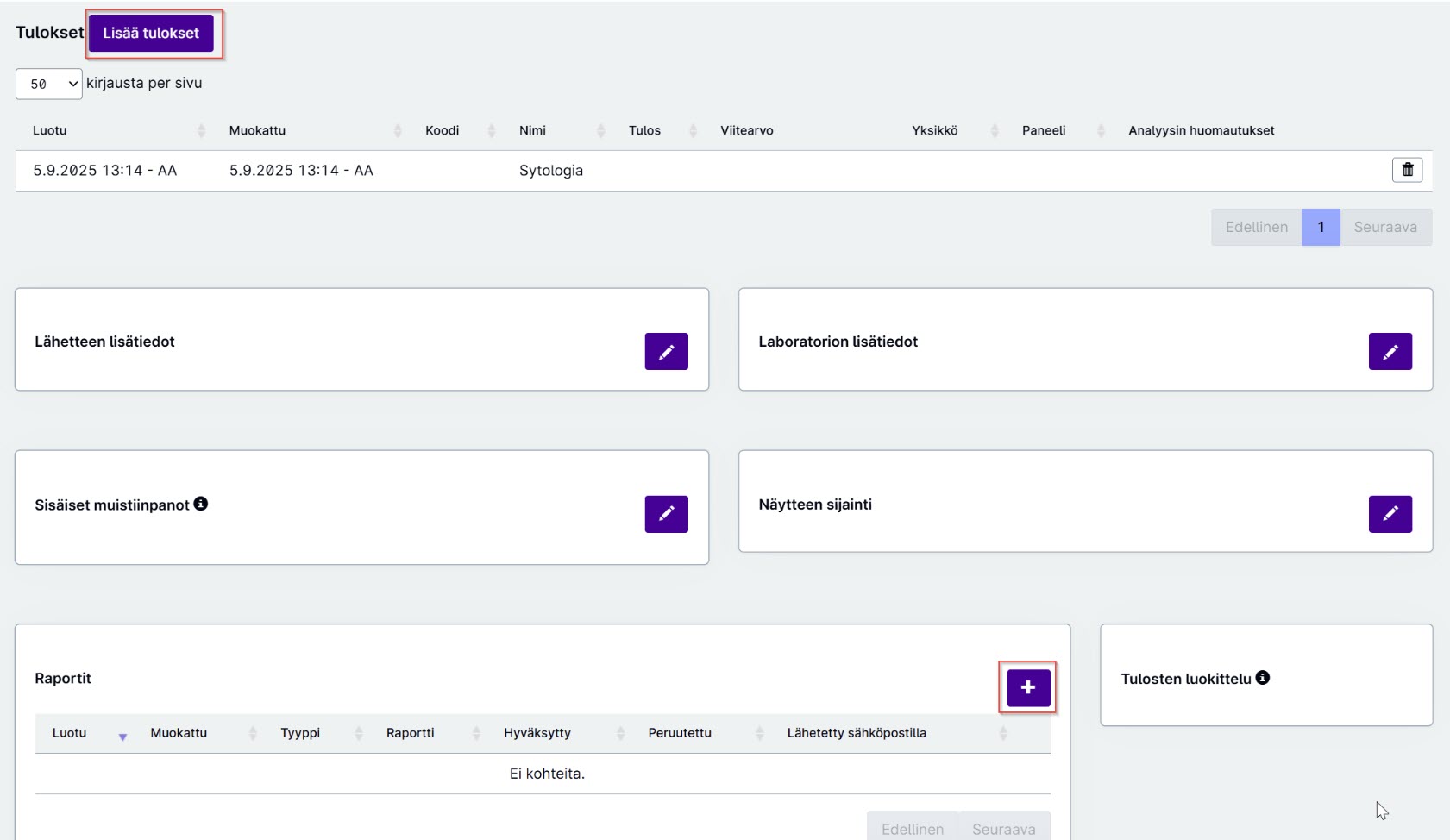Edit Laboratorion lisätiedot with pencil icon
This screenshot has height=840, width=1450.
[x=1390, y=351]
